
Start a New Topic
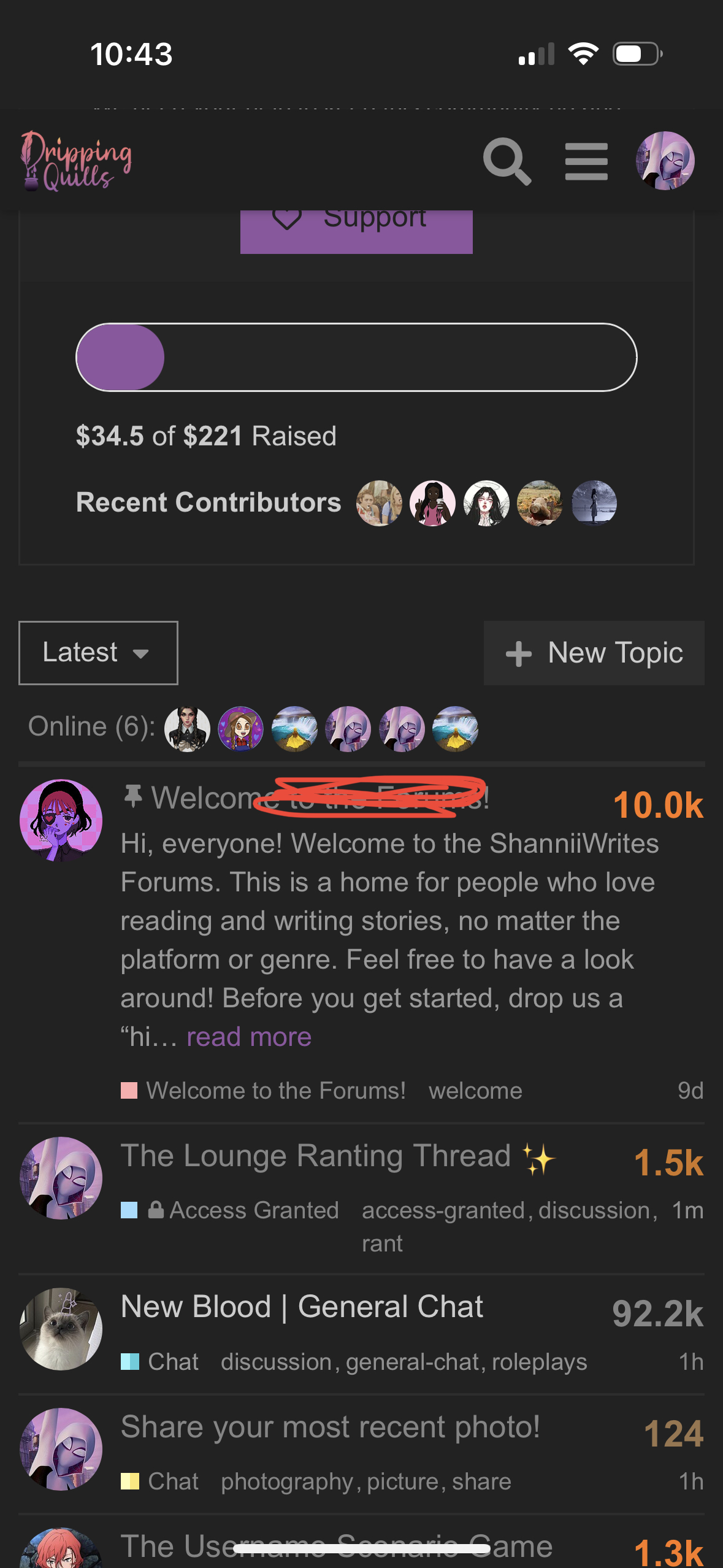point(594,653)
